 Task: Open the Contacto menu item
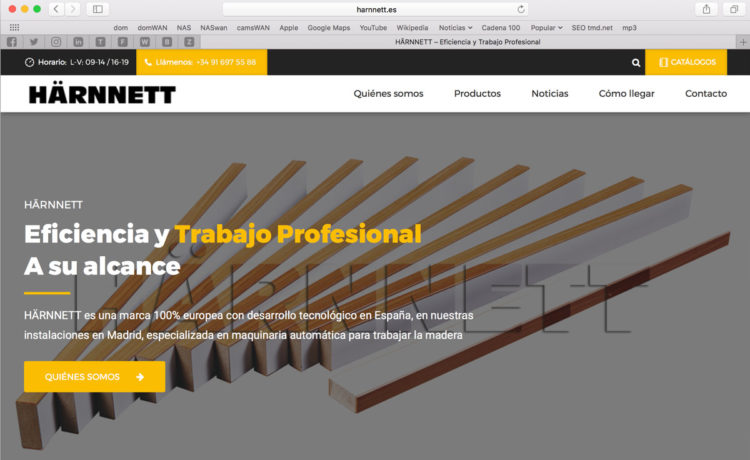pyautogui.click(x=706, y=93)
